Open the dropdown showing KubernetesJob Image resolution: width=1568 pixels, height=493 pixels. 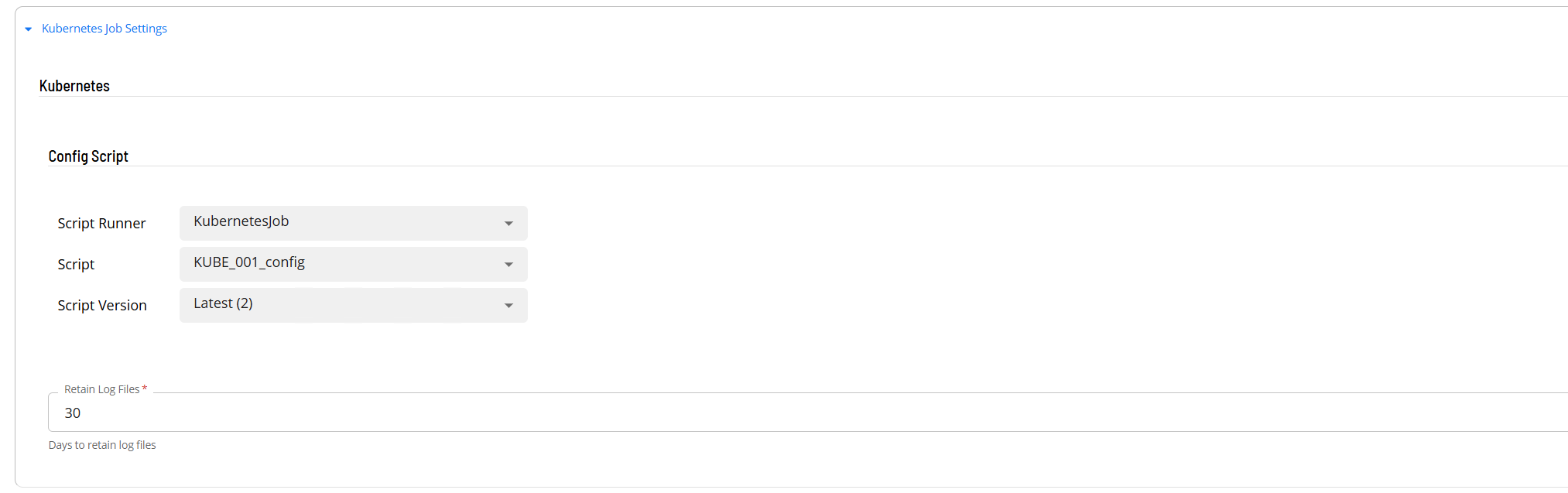click(341, 223)
